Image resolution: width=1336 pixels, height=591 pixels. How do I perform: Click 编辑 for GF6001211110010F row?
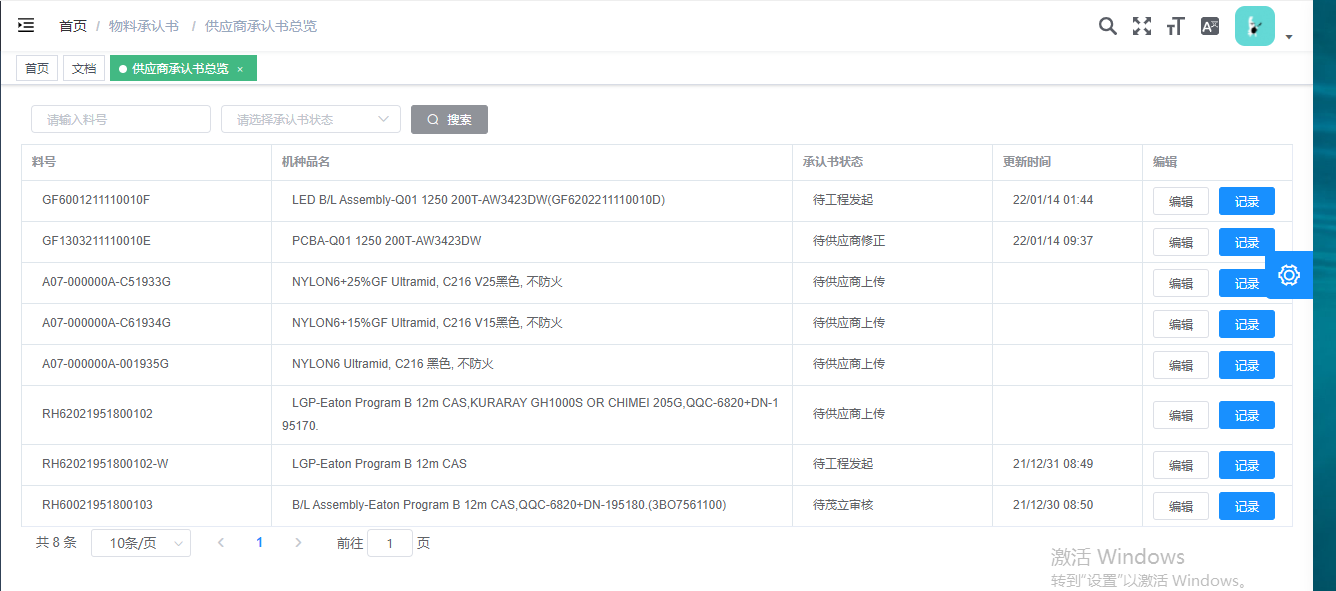click(1180, 201)
